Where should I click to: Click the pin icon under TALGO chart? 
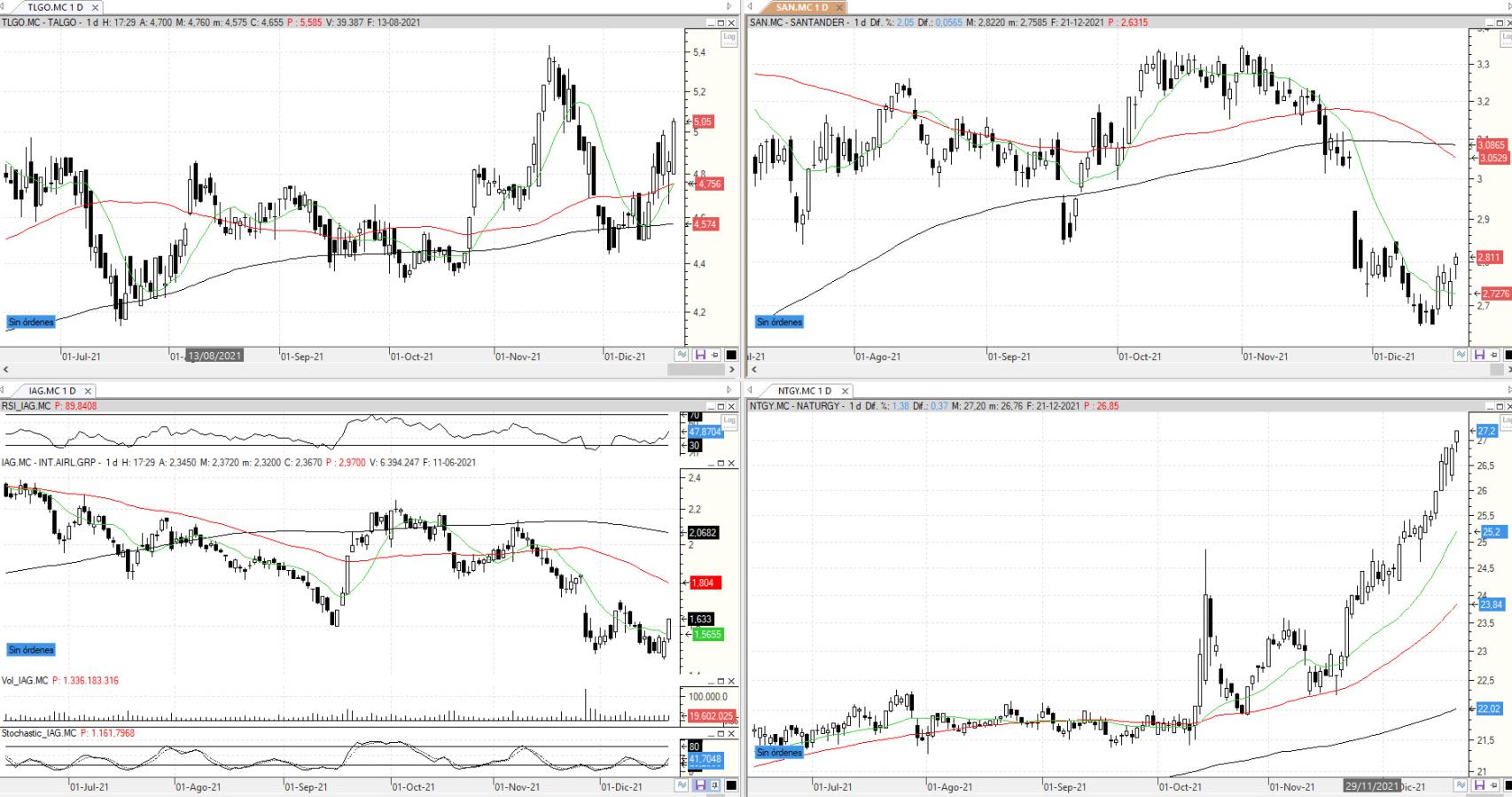714,355
